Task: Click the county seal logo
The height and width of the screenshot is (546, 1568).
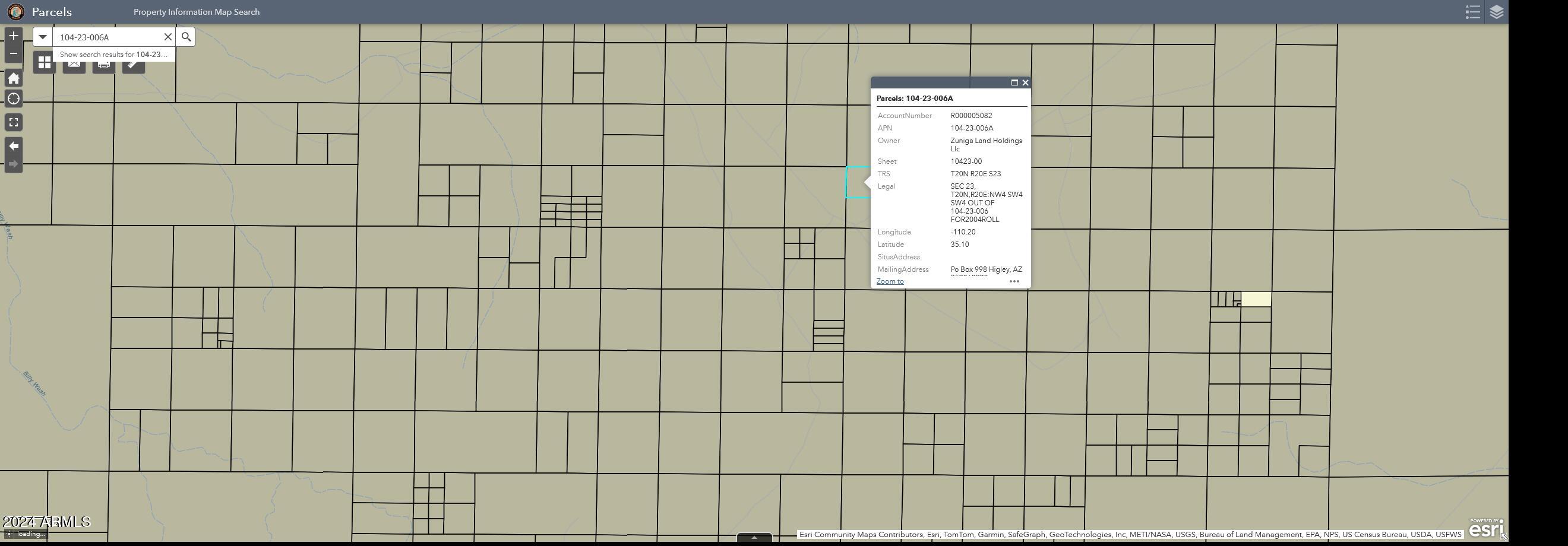Action: pyautogui.click(x=16, y=11)
